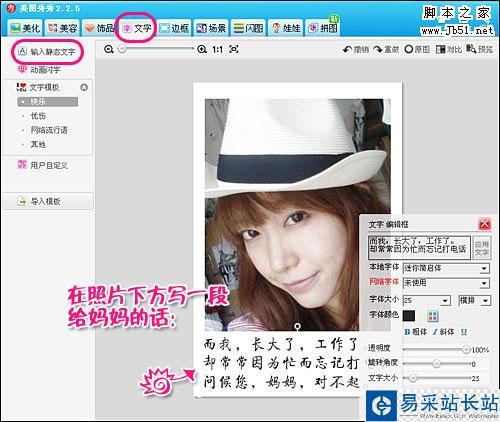Adjust the 旋转角度 slider

pyautogui.click(x=436, y=364)
